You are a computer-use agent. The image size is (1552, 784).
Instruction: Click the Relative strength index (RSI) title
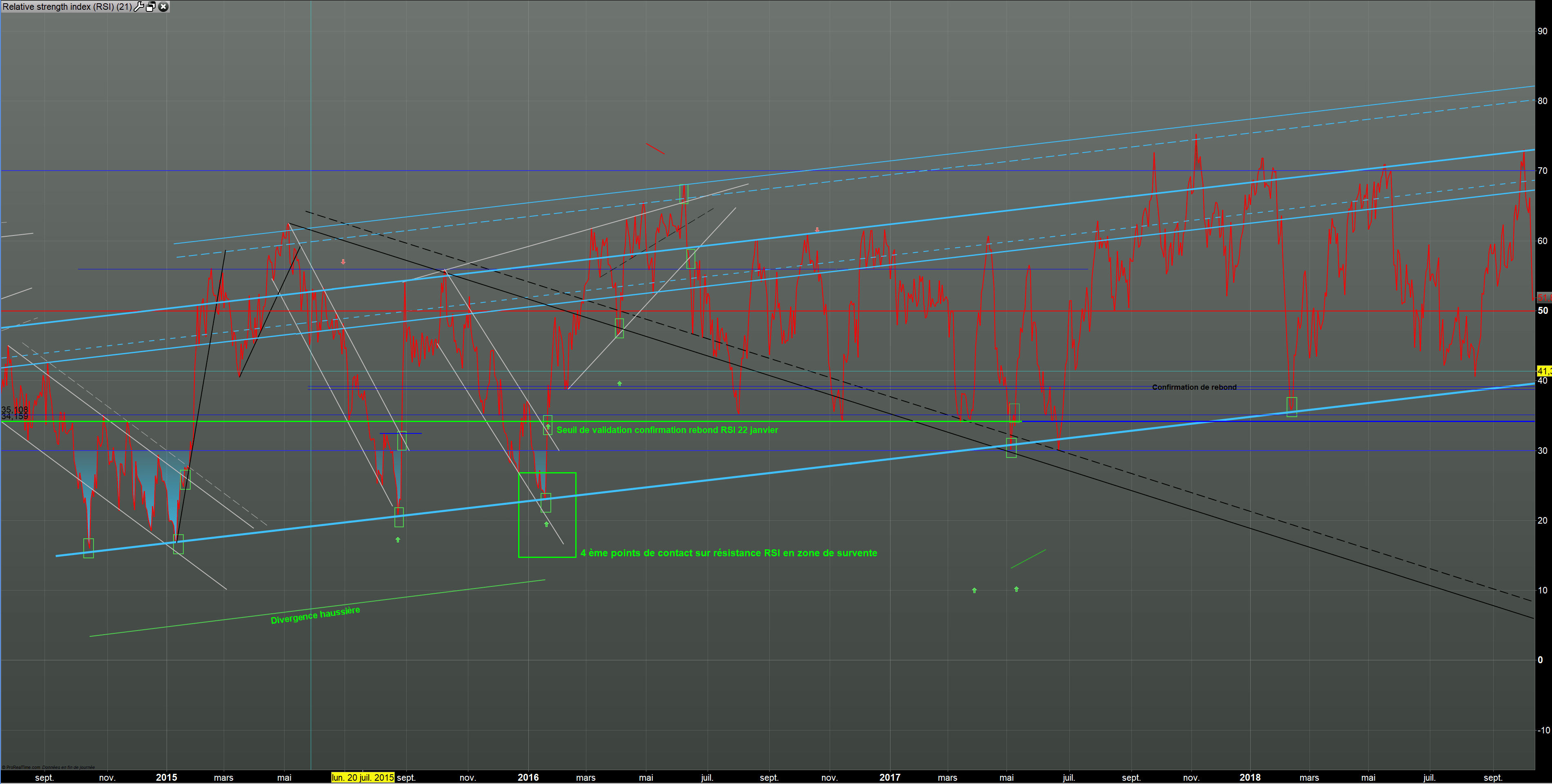coord(66,7)
